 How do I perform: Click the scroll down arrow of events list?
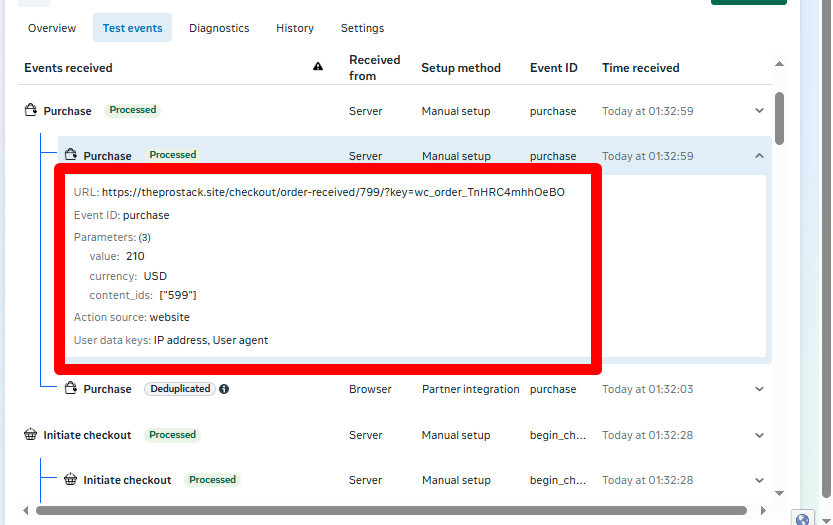(x=779, y=493)
